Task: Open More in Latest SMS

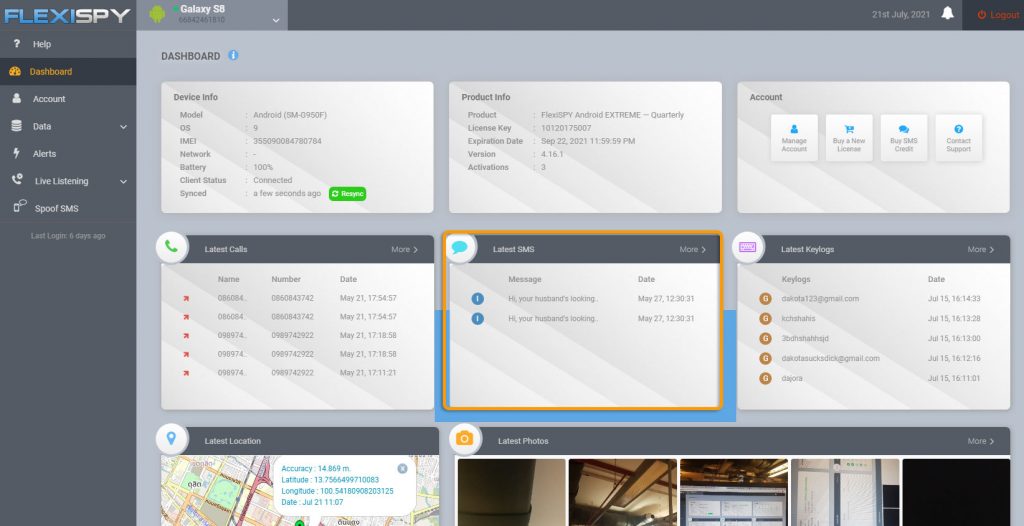Action: (x=692, y=250)
